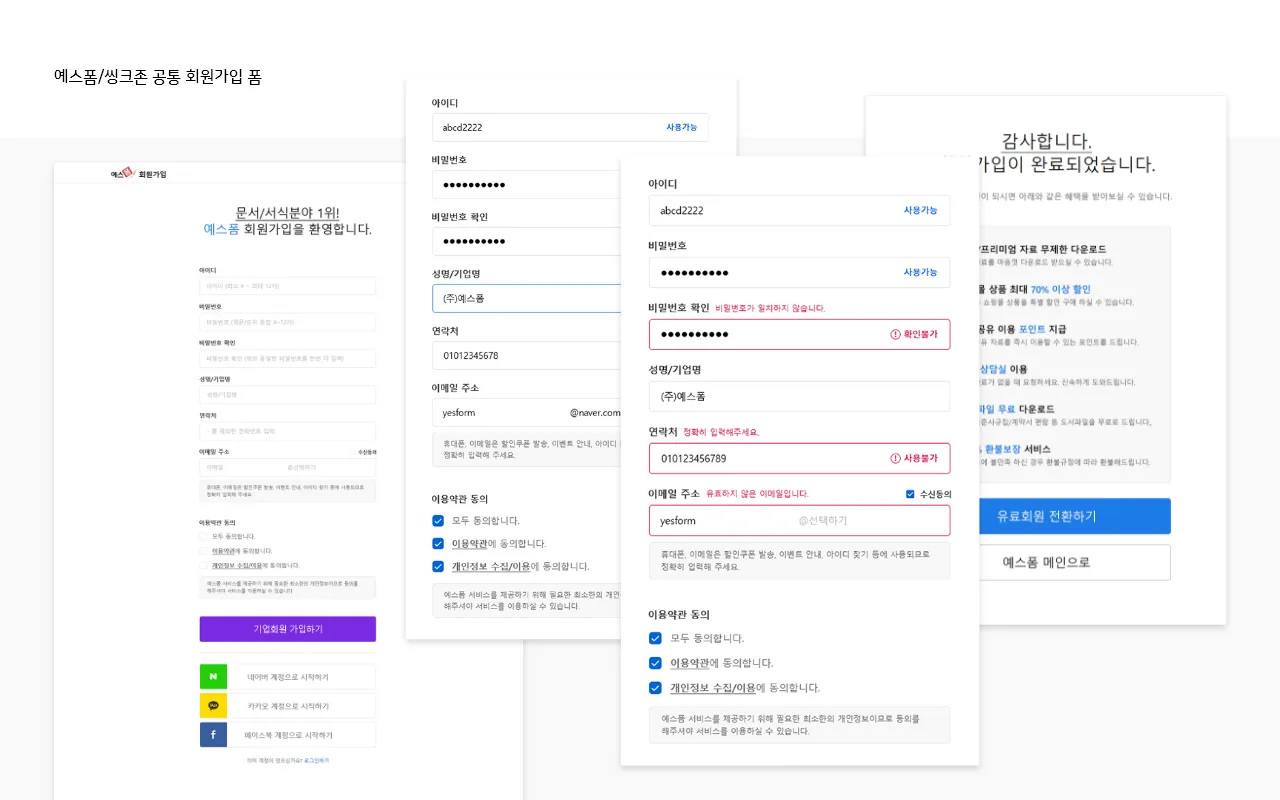Click the warning icon beside 확인불가

(898, 334)
